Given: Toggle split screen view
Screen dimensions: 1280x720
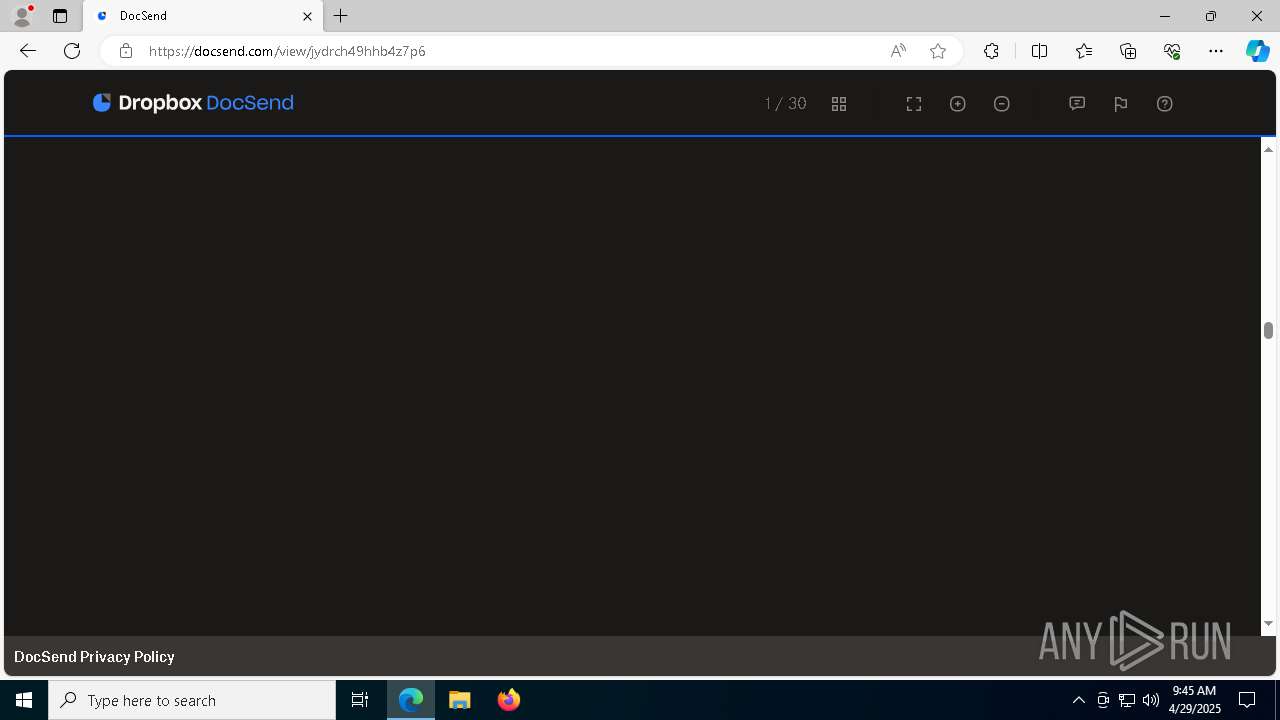Looking at the screenshot, I should pyautogui.click(x=1039, y=51).
